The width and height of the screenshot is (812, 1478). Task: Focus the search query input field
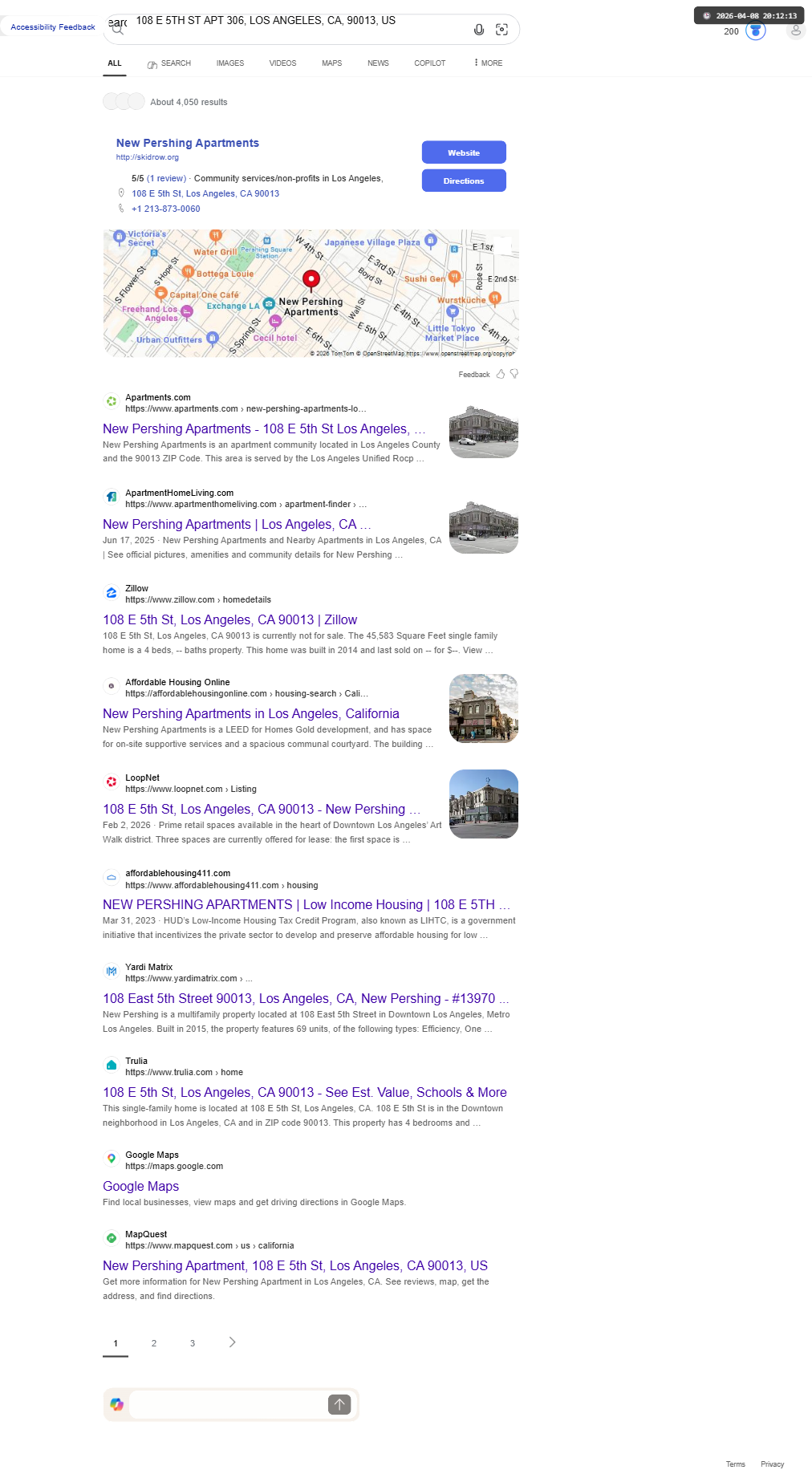click(298, 21)
